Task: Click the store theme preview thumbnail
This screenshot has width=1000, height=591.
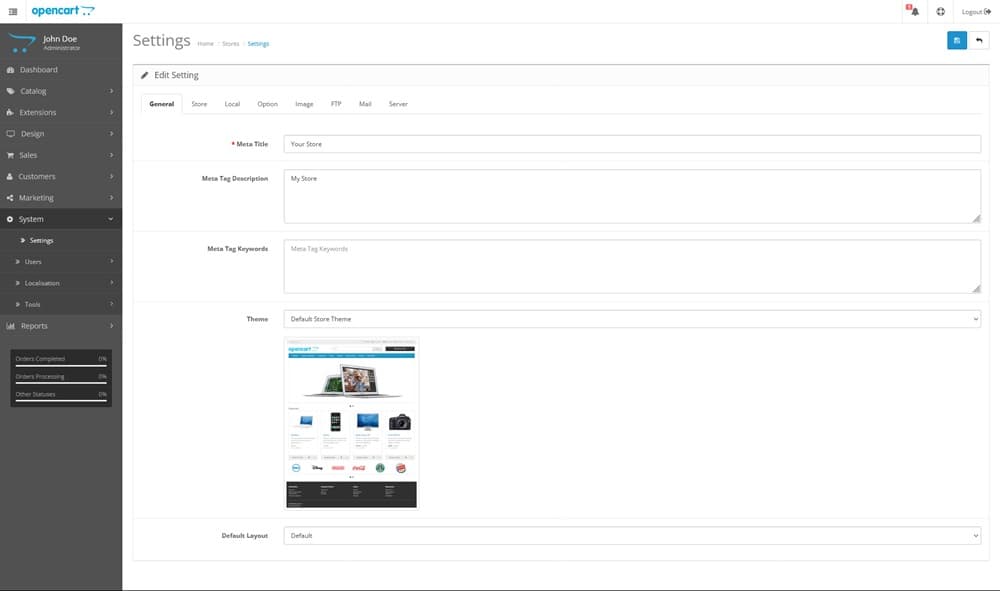Action: tap(351, 424)
